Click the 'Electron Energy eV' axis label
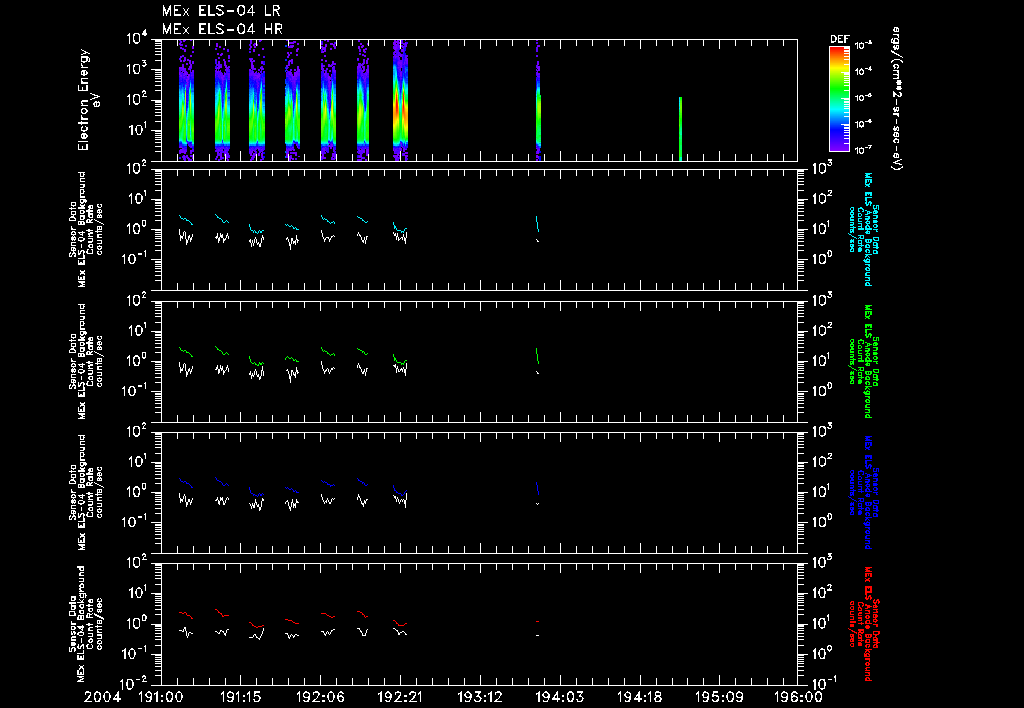 tap(88, 100)
